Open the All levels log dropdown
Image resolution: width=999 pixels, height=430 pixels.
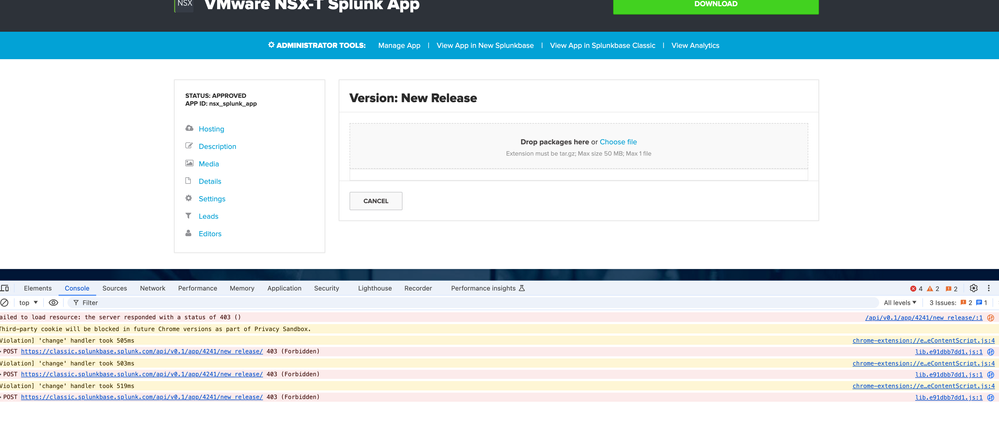pos(900,303)
